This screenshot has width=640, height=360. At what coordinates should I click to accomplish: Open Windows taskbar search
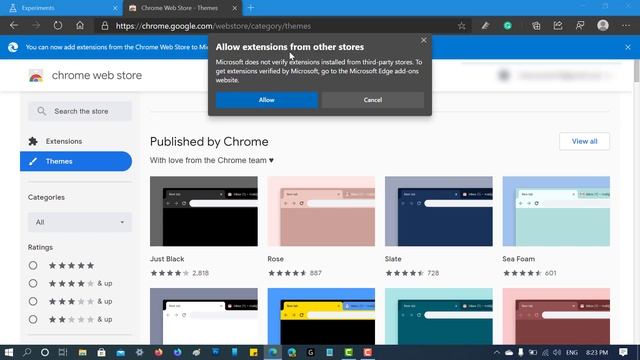27,352
